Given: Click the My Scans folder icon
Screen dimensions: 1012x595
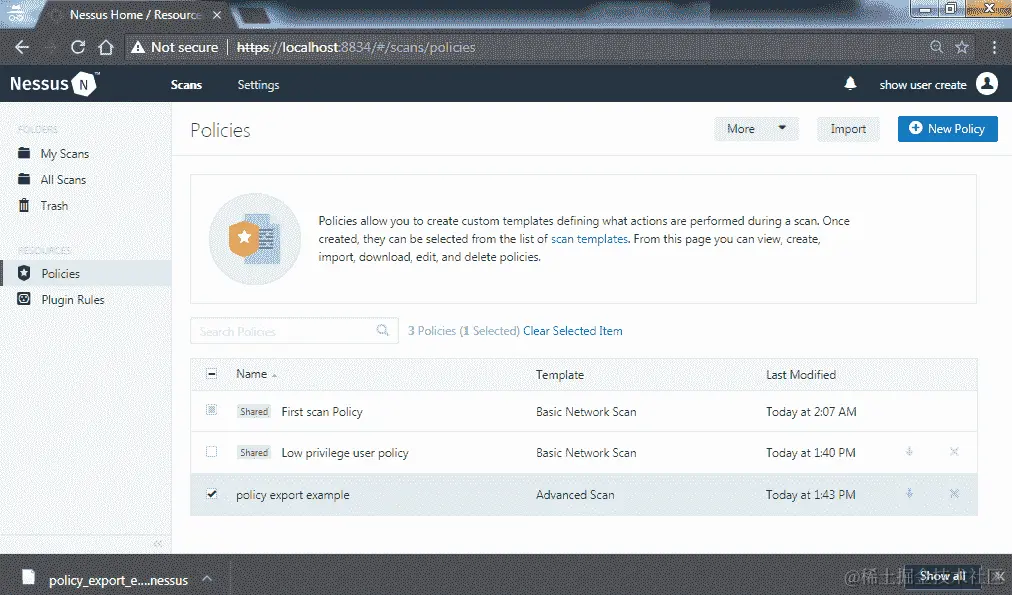Looking at the screenshot, I should coord(24,153).
